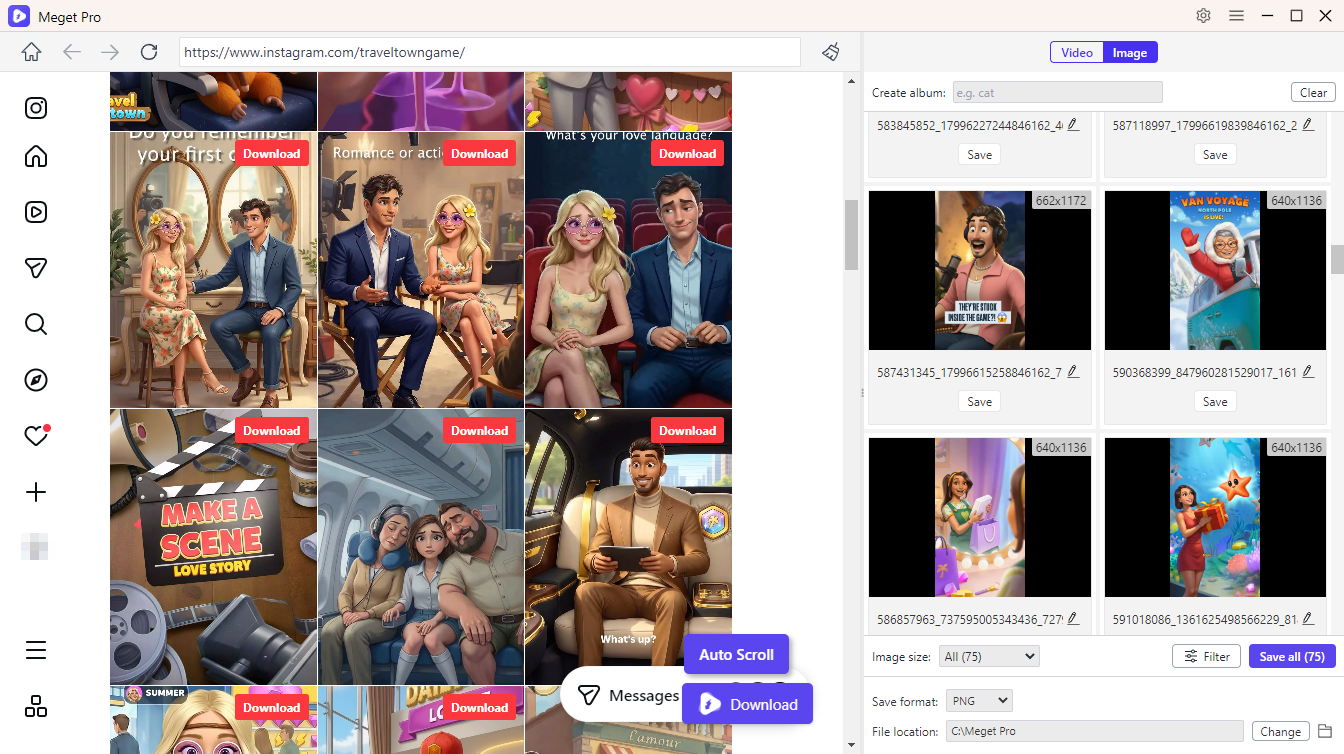1344x754 pixels.
Task: Click the Create new post plus icon
Action: pyautogui.click(x=36, y=492)
